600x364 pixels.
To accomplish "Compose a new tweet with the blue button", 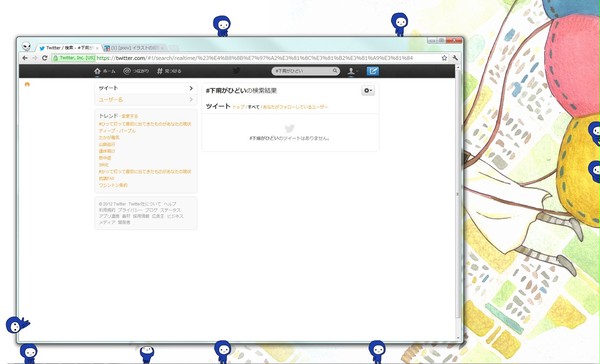I will 373,71.
